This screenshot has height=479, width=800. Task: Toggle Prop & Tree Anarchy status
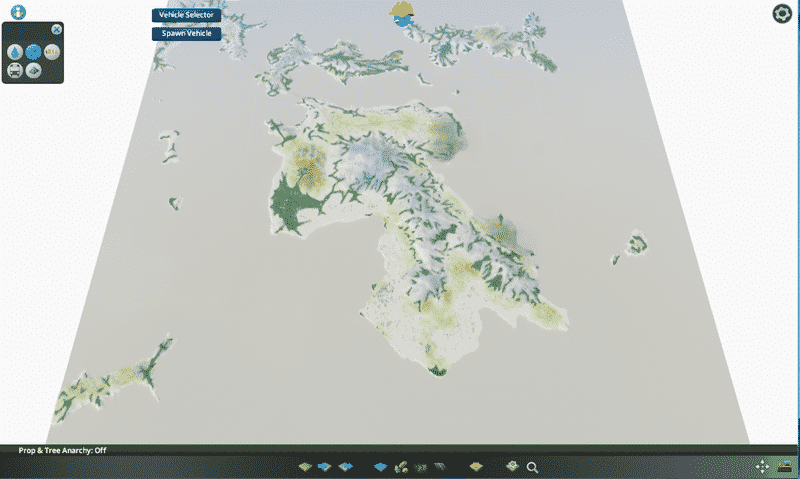click(x=62, y=451)
